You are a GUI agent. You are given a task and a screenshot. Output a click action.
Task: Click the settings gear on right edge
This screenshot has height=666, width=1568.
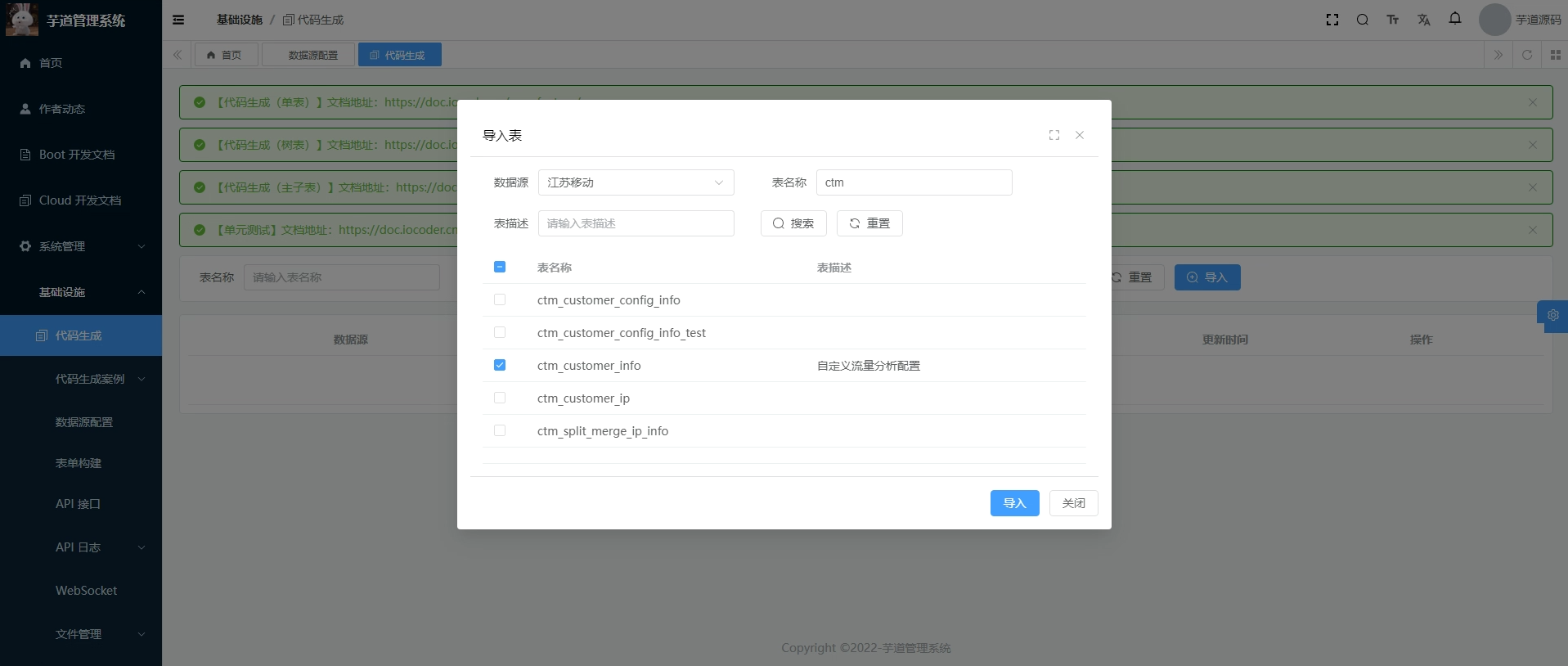(x=1552, y=316)
